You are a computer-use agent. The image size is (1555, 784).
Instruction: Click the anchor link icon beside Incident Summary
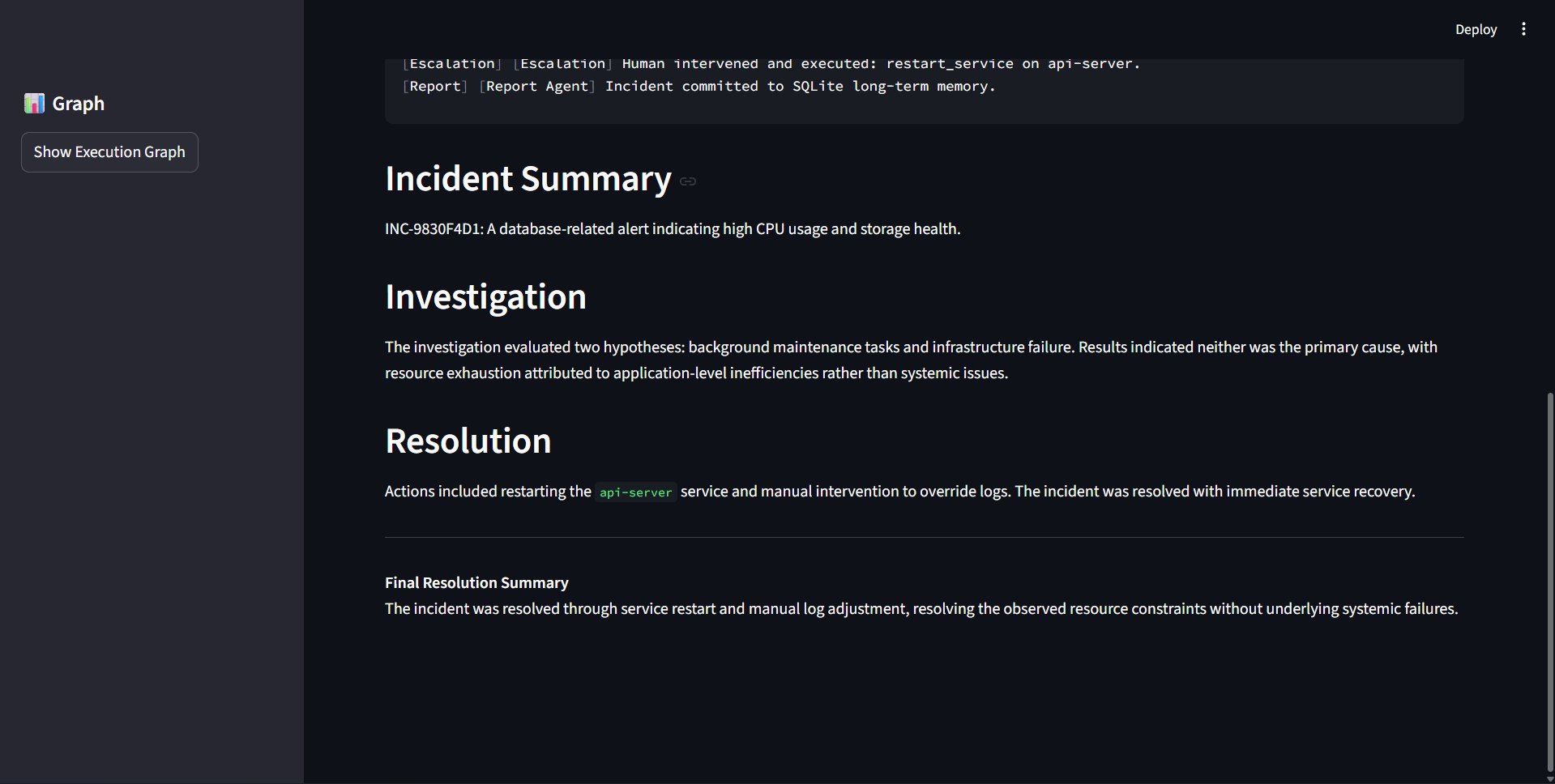tap(688, 181)
